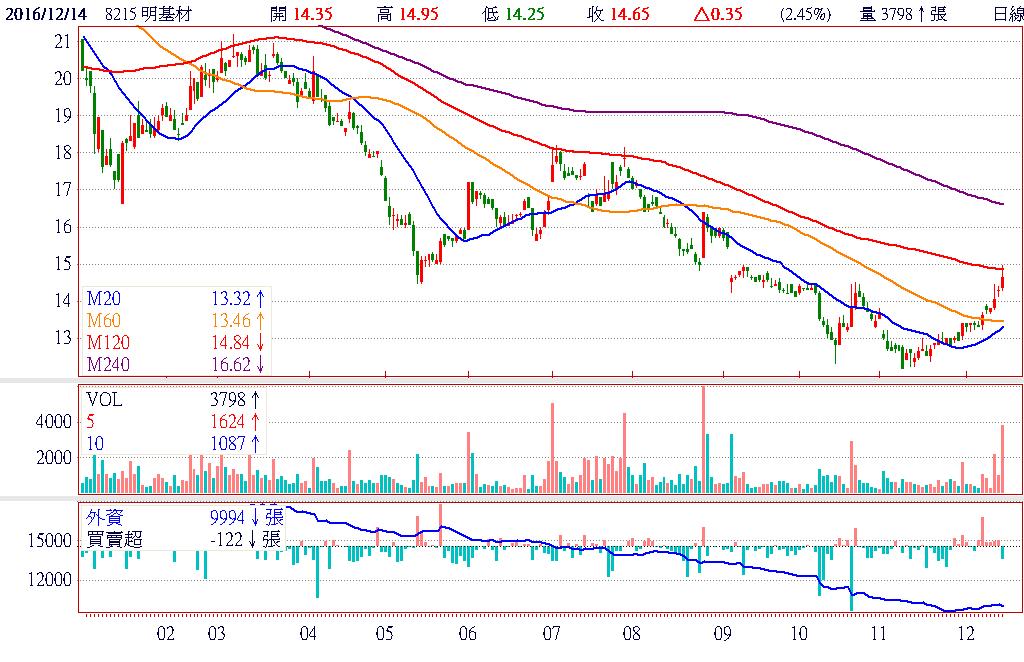1024x662 pixels.
Task: Click the percentage change (2.45%)
Action: pos(805,14)
